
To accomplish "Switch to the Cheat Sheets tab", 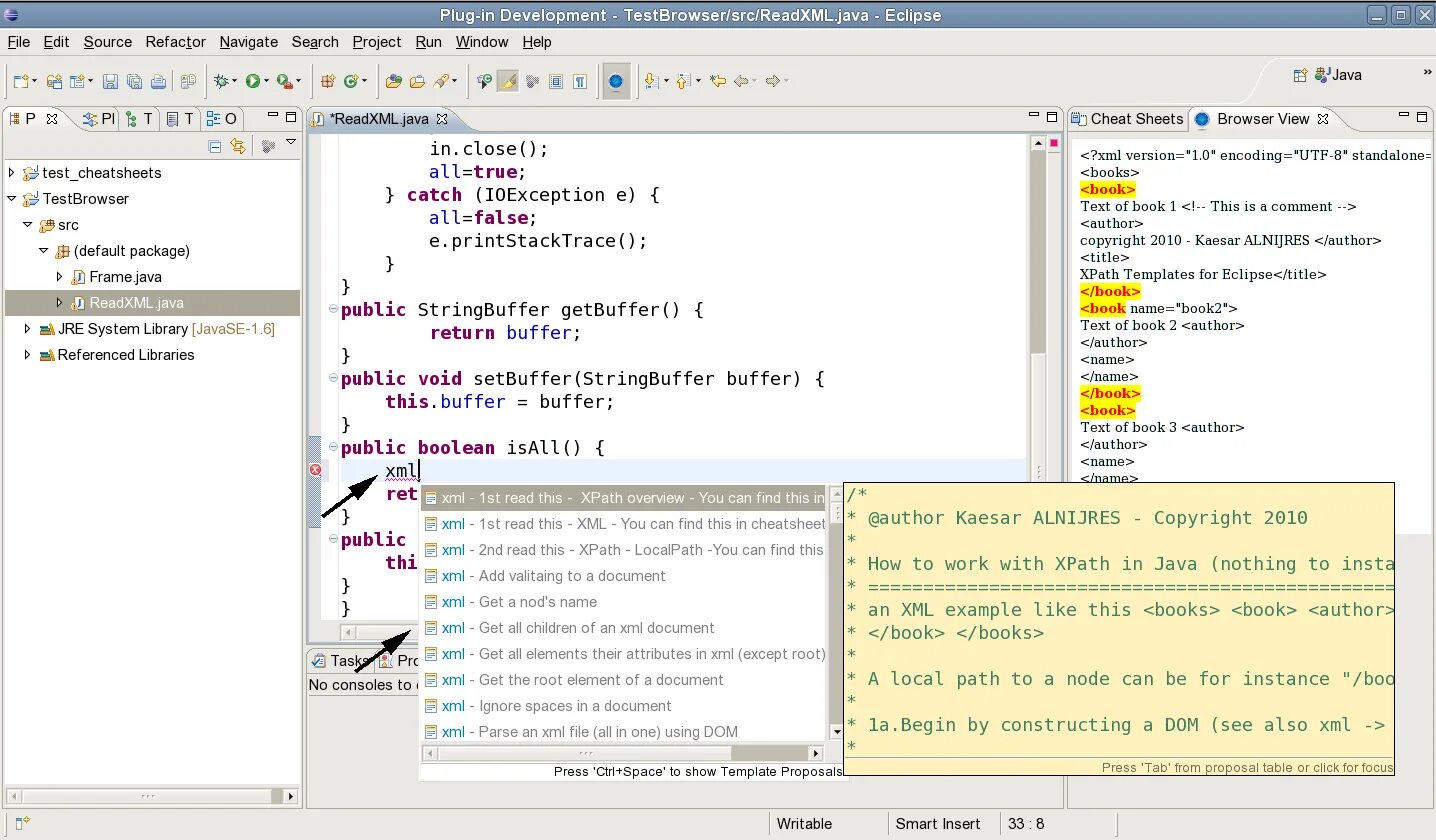I will (x=1127, y=118).
